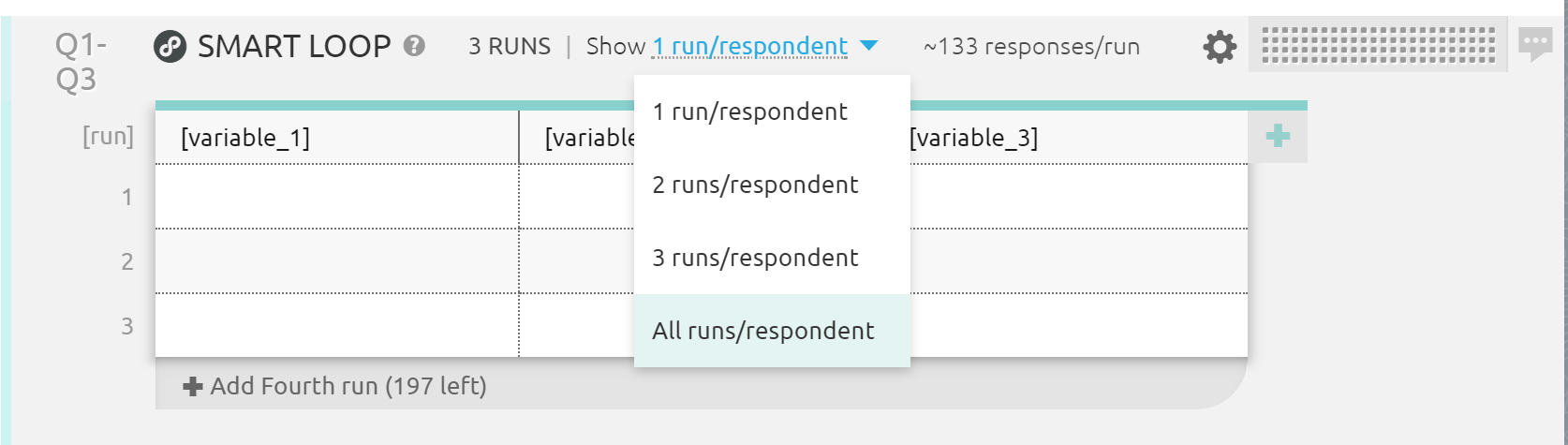1568x445 pixels.
Task: Add a new variable column with plus
Action: pyautogui.click(x=1278, y=137)
